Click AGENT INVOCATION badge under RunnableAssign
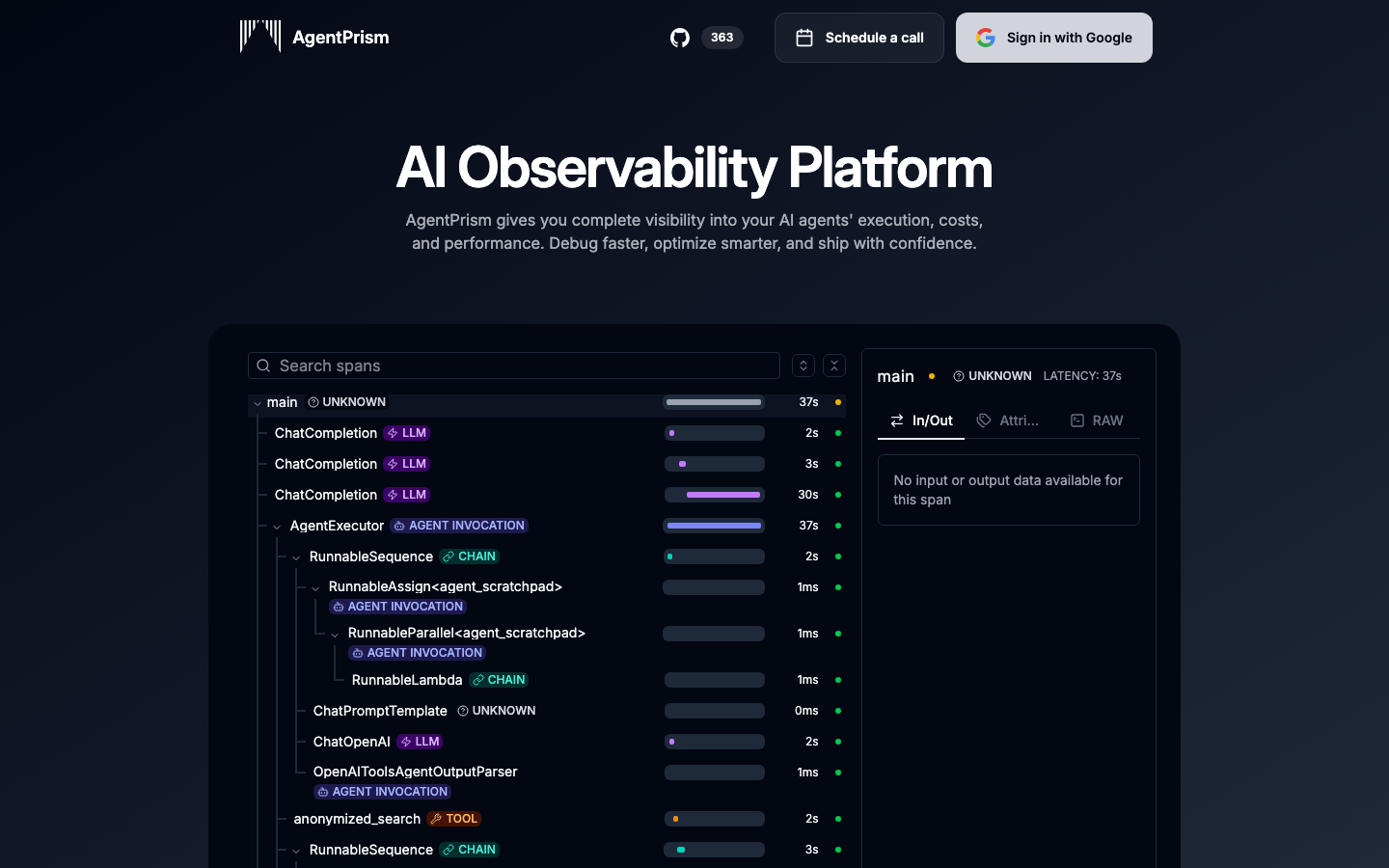Screen dimensions: 1389x868 398,607
